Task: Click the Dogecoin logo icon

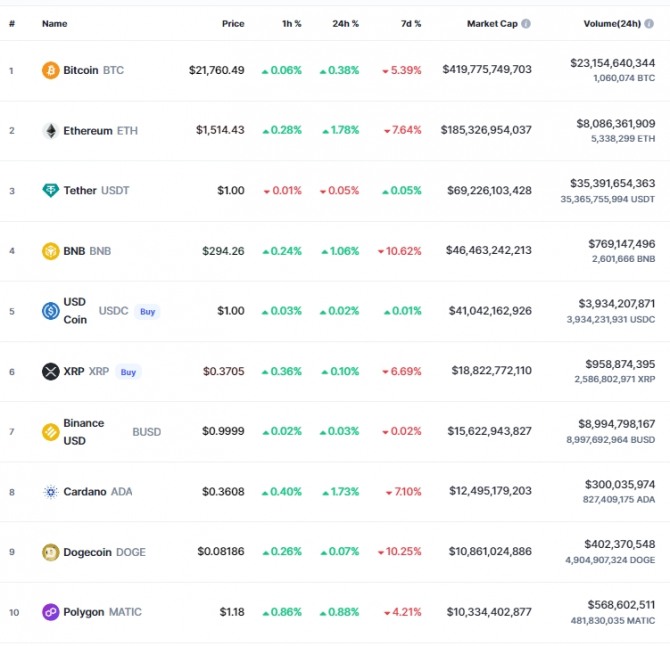Action: click(50, 552)
